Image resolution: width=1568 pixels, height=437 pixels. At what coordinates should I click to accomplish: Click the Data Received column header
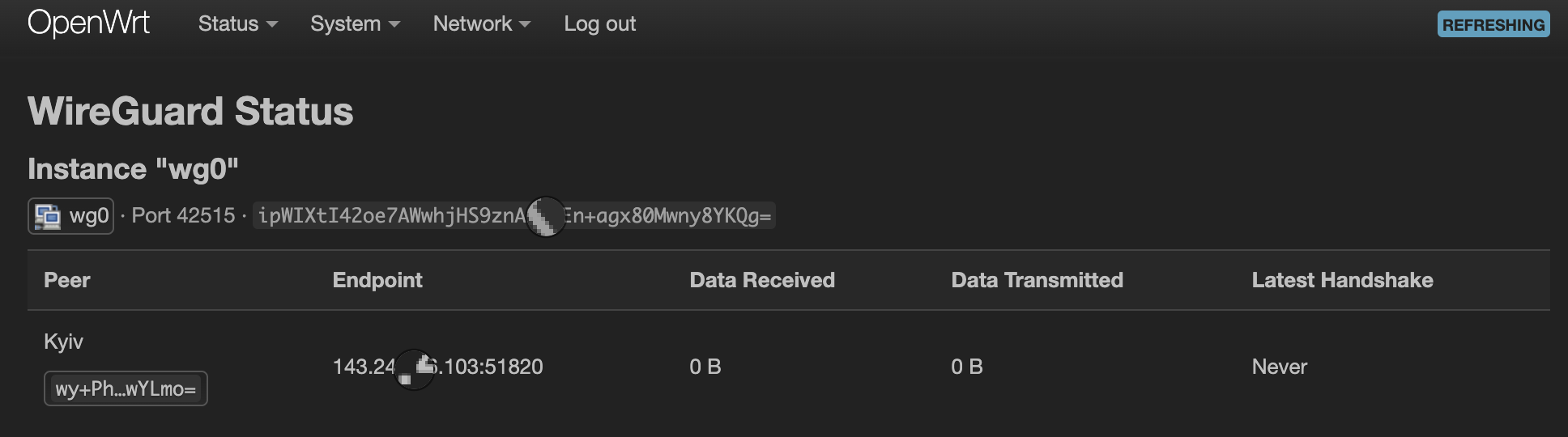point(762,280)
